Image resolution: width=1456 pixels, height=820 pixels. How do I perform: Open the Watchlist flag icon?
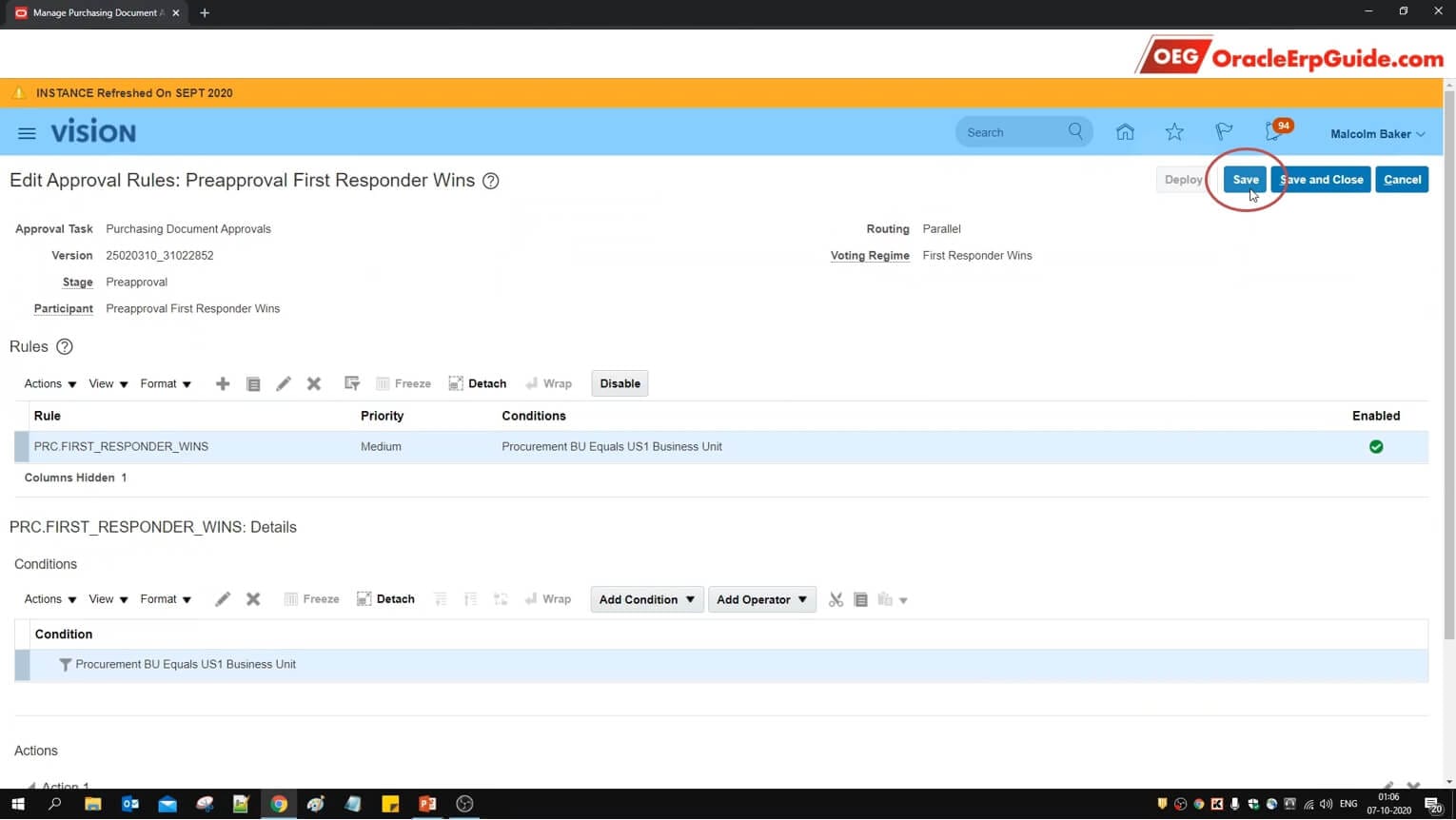click(x=1224, y=132)
